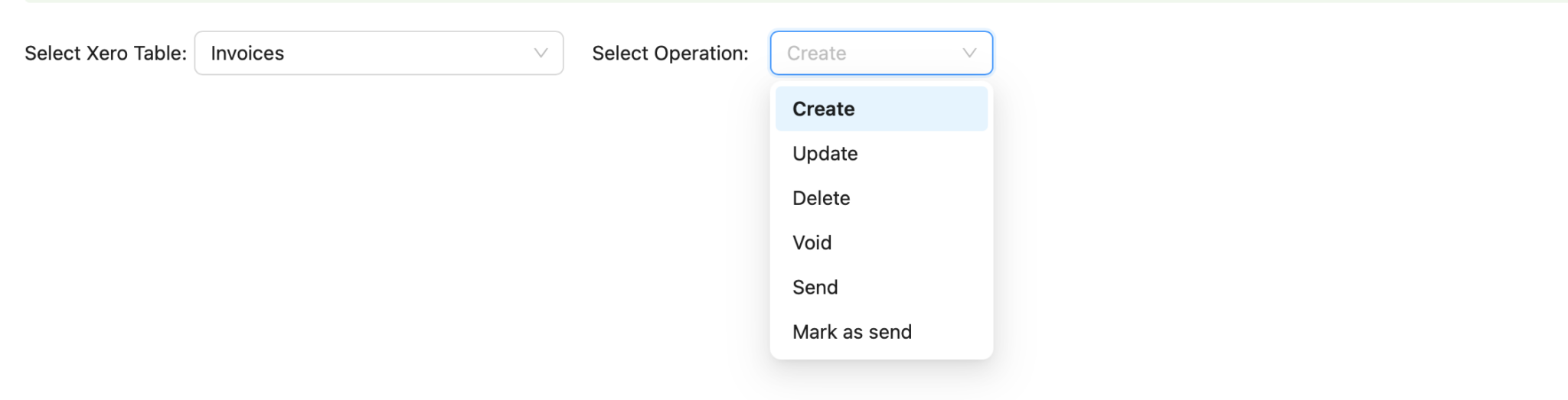Image resolution: width=1568 pixels, height=400 pixels.
Task: Click the last entry, Mark as send
Action: click(x=881, y=332)
